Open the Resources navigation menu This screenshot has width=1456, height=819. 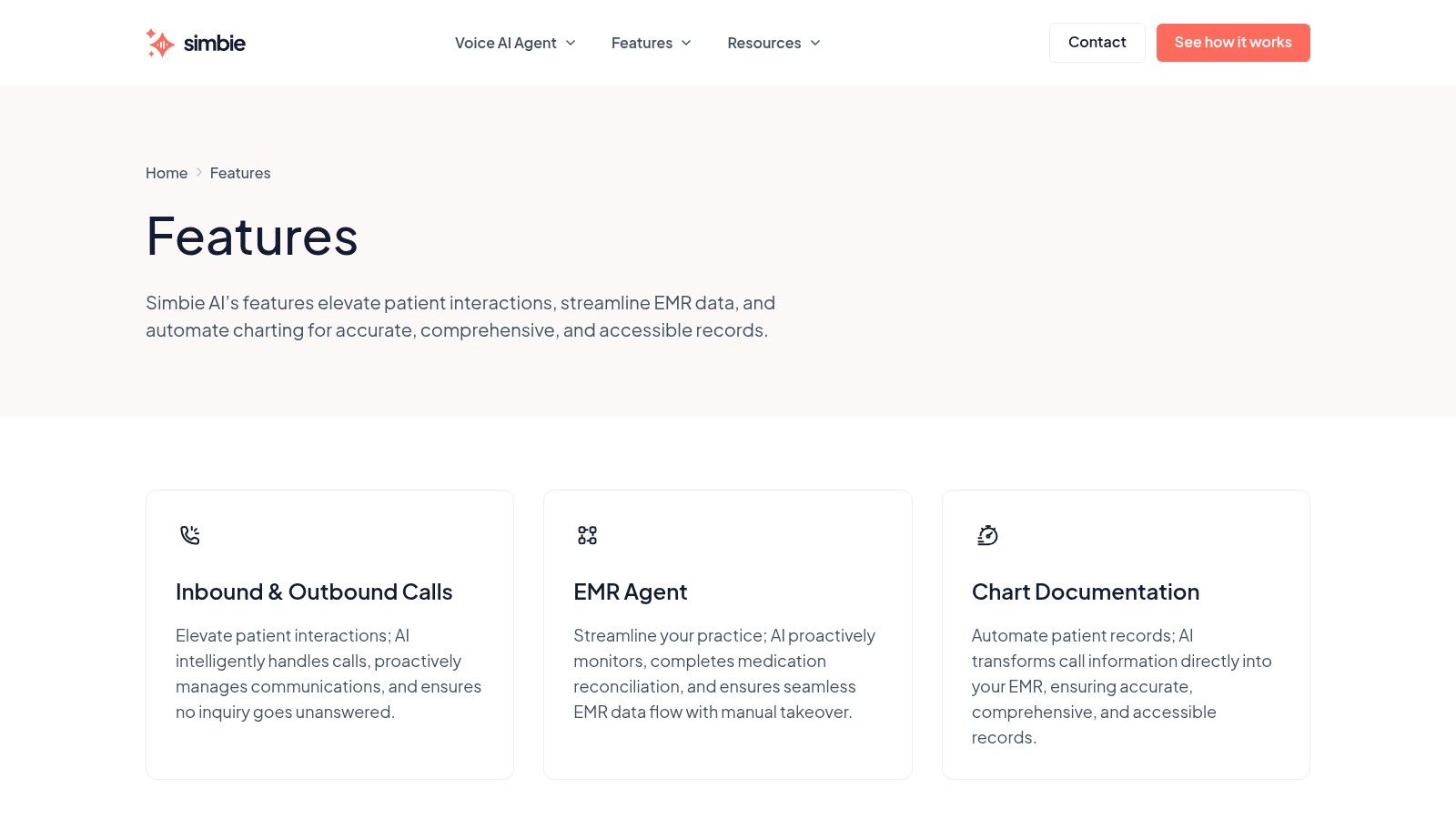click(774, 43)
